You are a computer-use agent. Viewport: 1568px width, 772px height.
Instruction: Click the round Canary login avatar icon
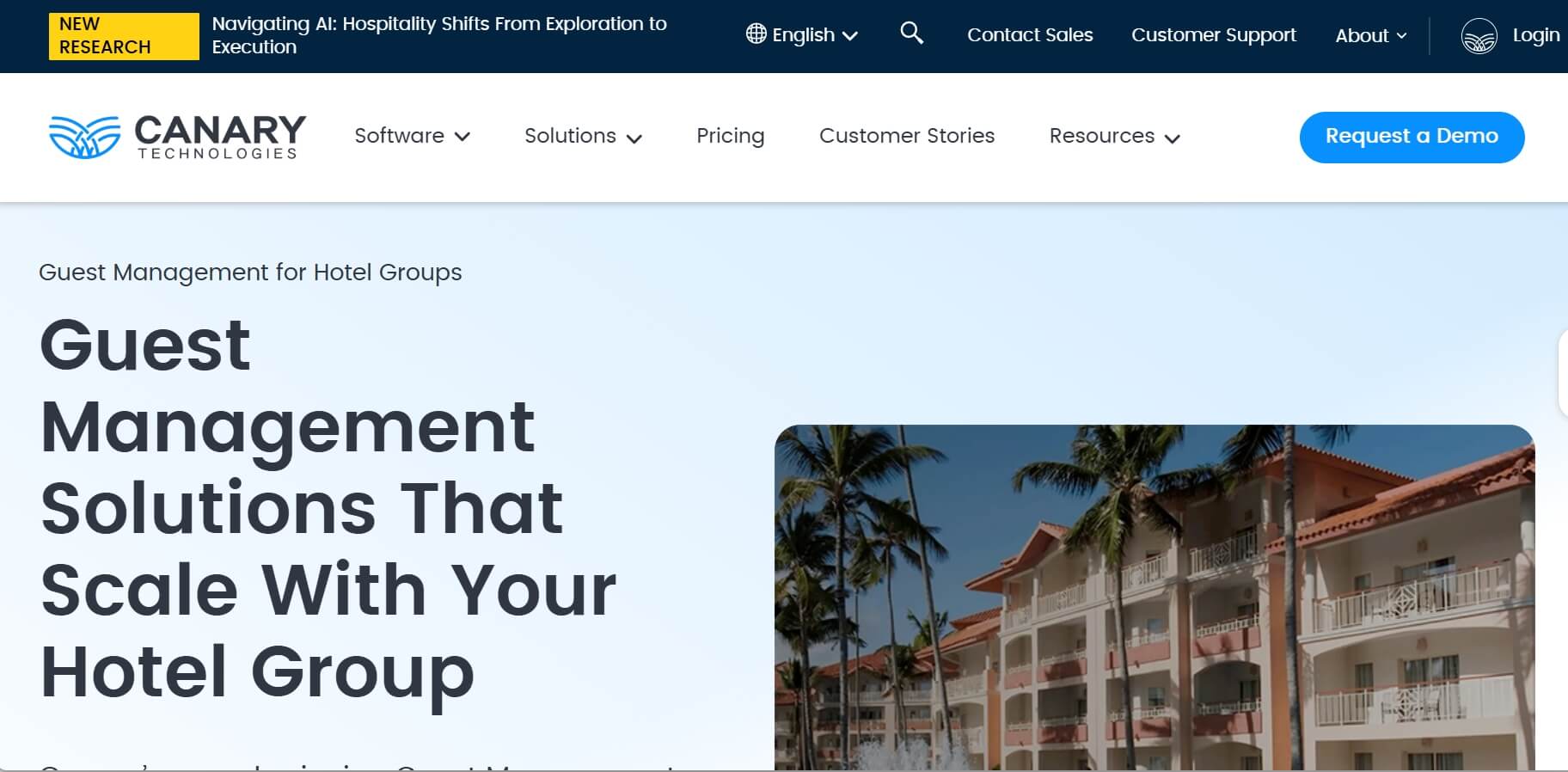(x=1479, y=35)
